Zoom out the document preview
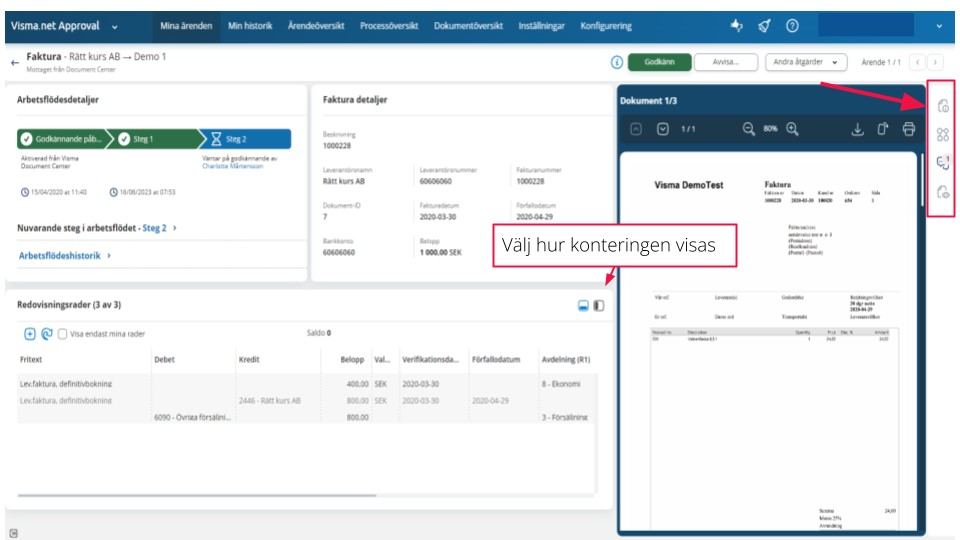Viewport: 960px width, 540px height. (748, 129)
